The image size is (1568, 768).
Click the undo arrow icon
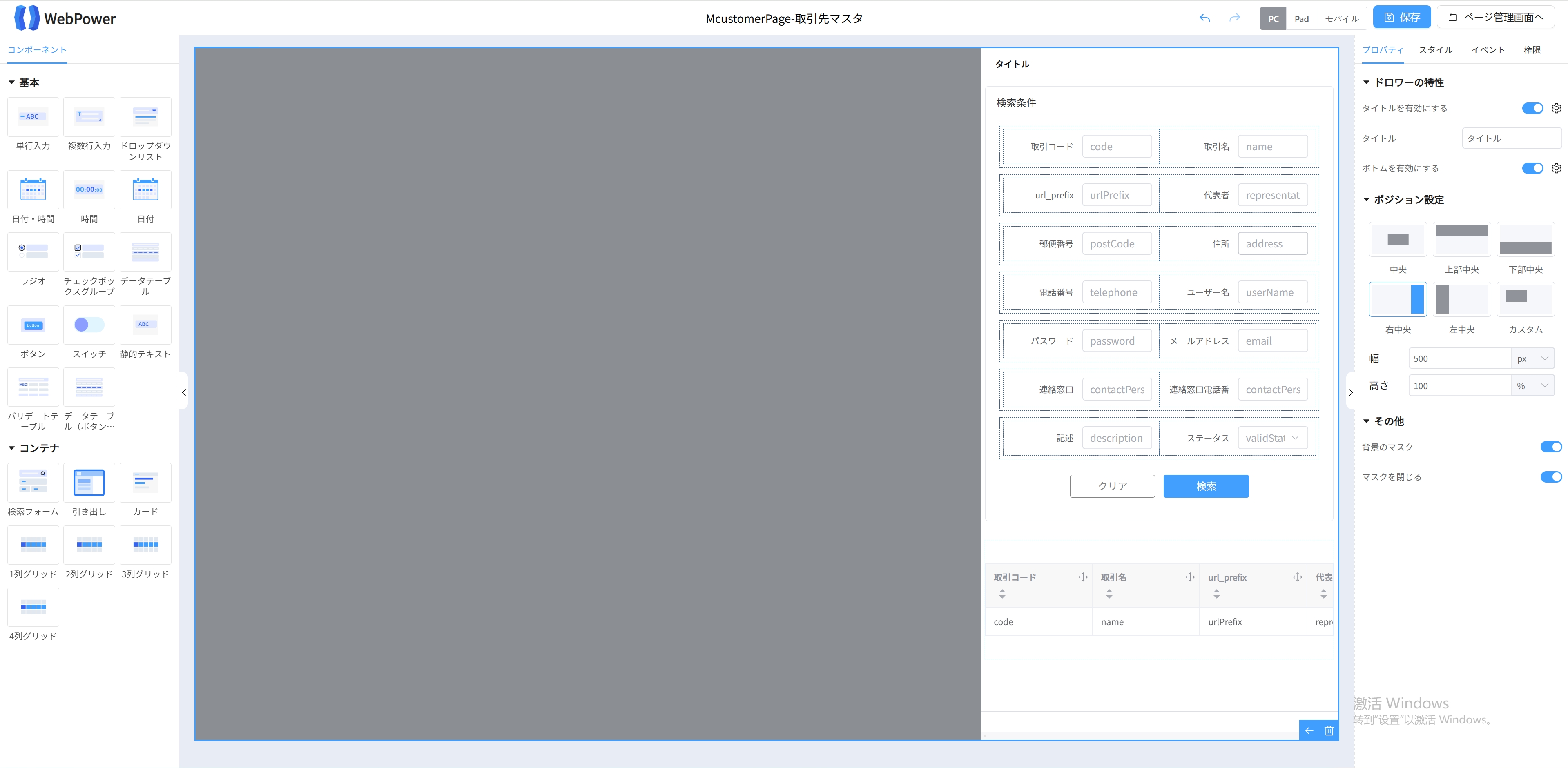coord(1204,18)
